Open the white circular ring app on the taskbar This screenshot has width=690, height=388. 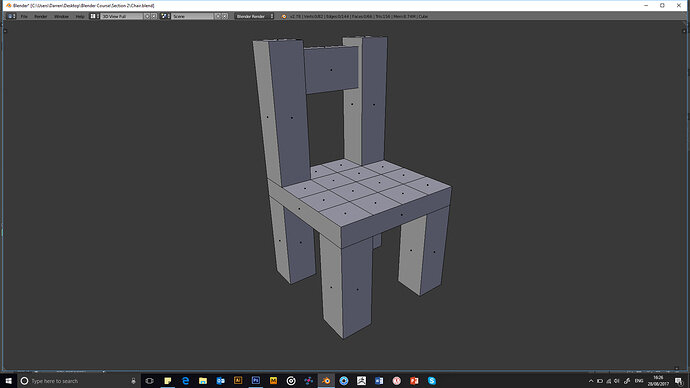[x=291, y=381]
